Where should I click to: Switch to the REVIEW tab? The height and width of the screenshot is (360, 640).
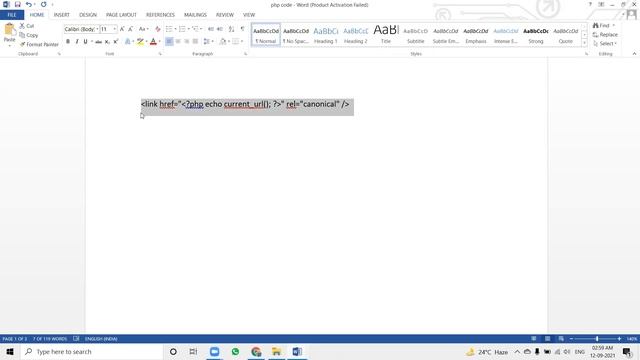point(225,15)
